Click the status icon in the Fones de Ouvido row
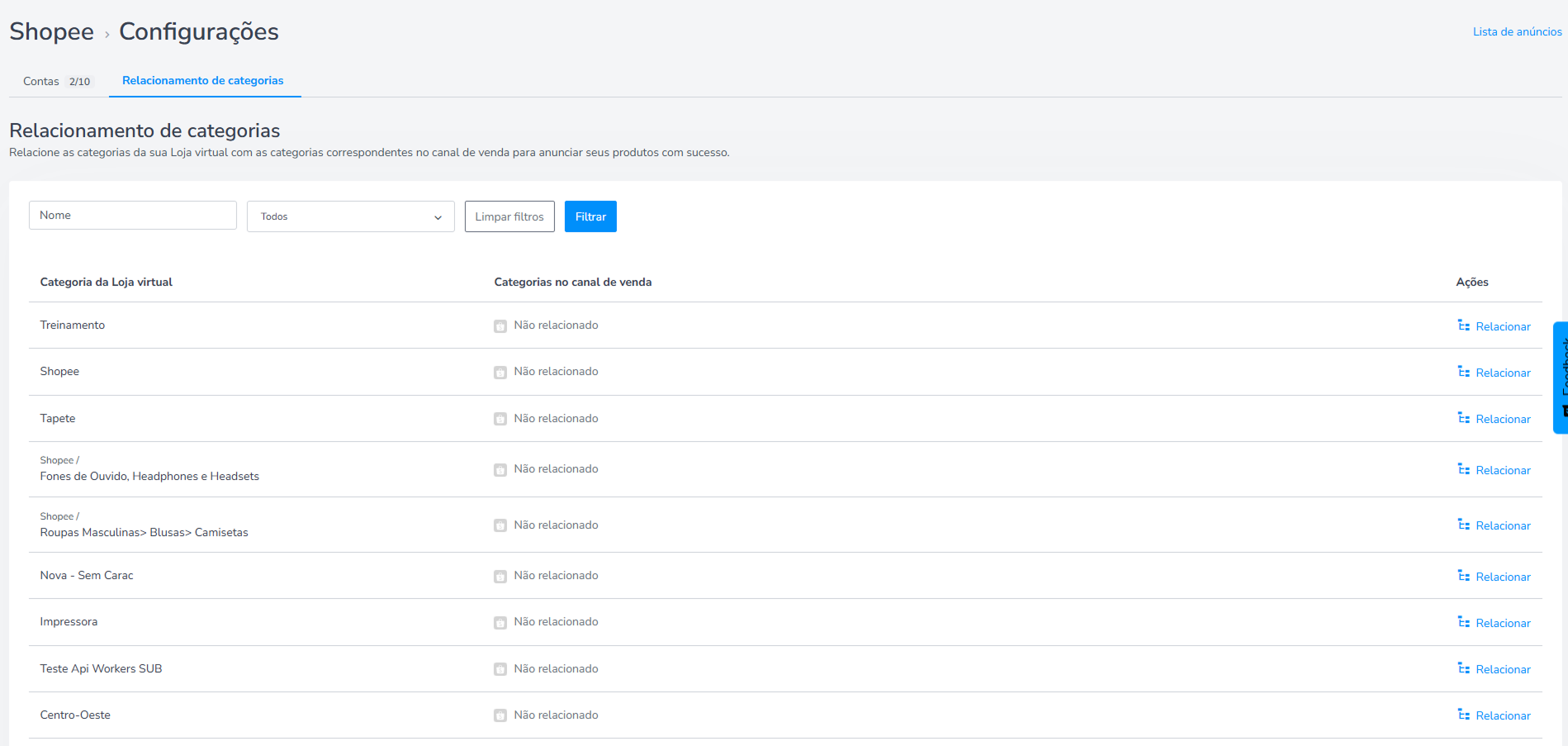 pos(500,470)
